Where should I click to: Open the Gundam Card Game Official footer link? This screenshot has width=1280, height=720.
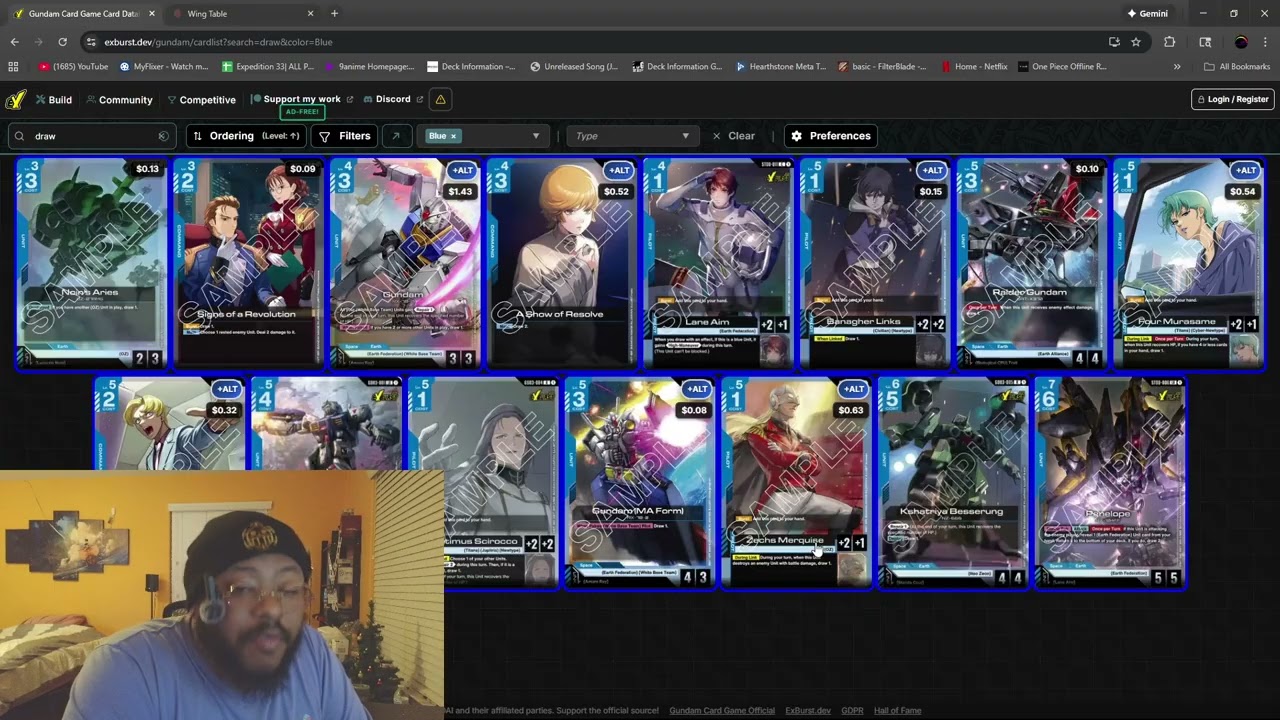pos(722,711)
